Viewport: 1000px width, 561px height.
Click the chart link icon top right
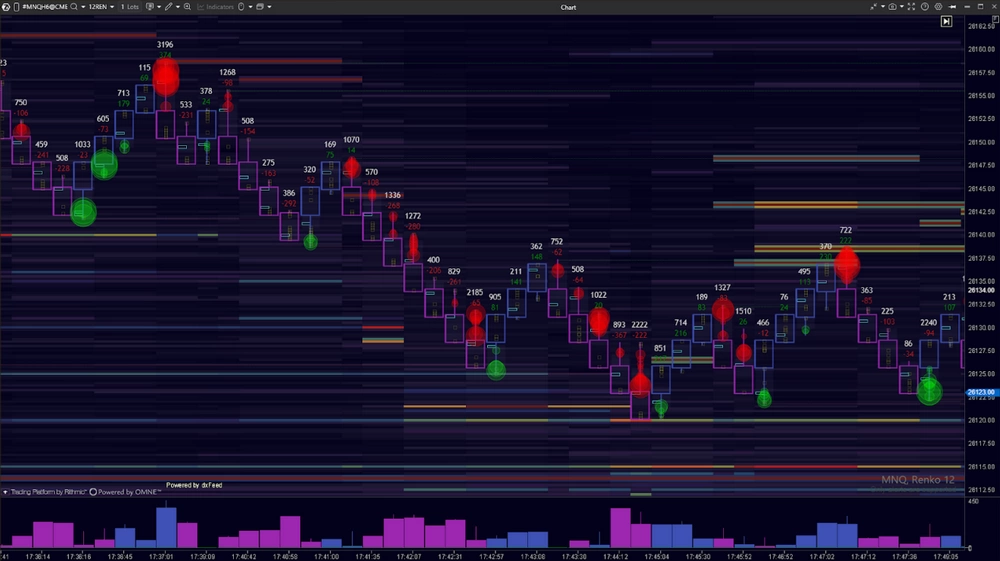[873, 6]
